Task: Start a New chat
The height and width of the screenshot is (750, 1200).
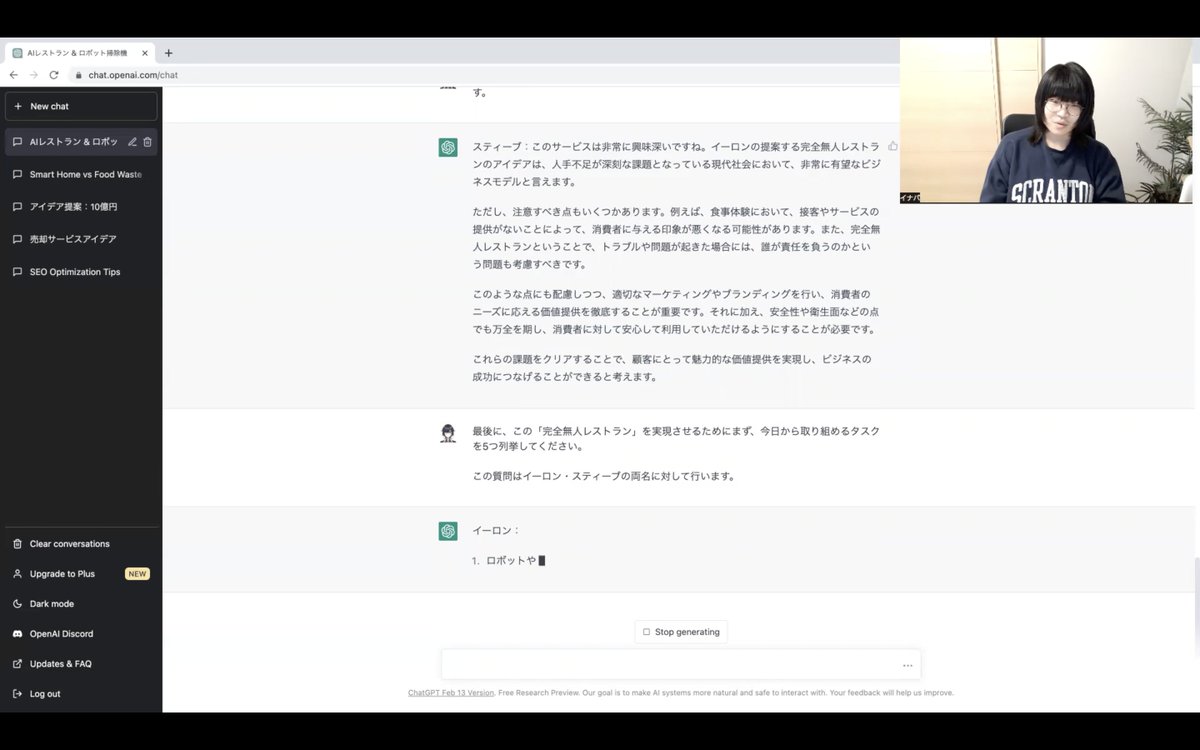Action: pyautogui.click(x=81, y=106)
